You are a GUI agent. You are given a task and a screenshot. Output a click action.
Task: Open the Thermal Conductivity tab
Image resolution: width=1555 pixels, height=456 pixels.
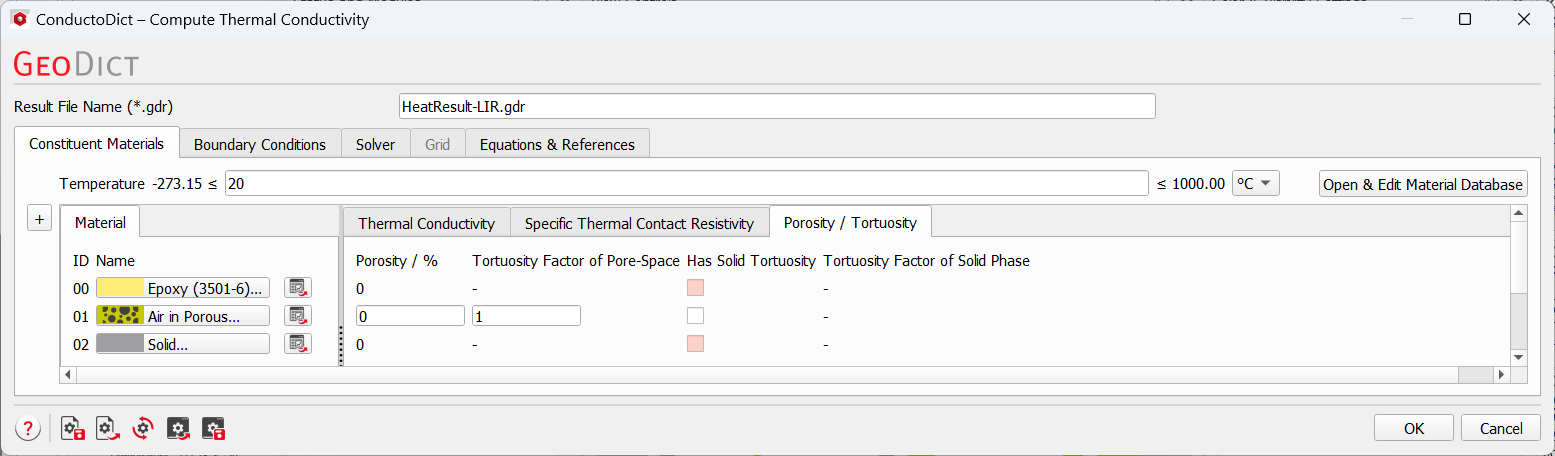point(426,223)
